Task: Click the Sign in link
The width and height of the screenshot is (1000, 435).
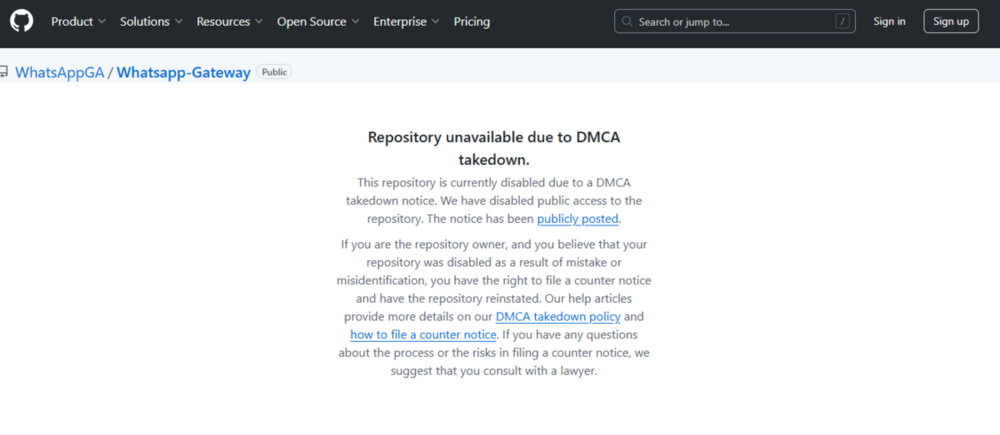Action: tap(889, 22)
